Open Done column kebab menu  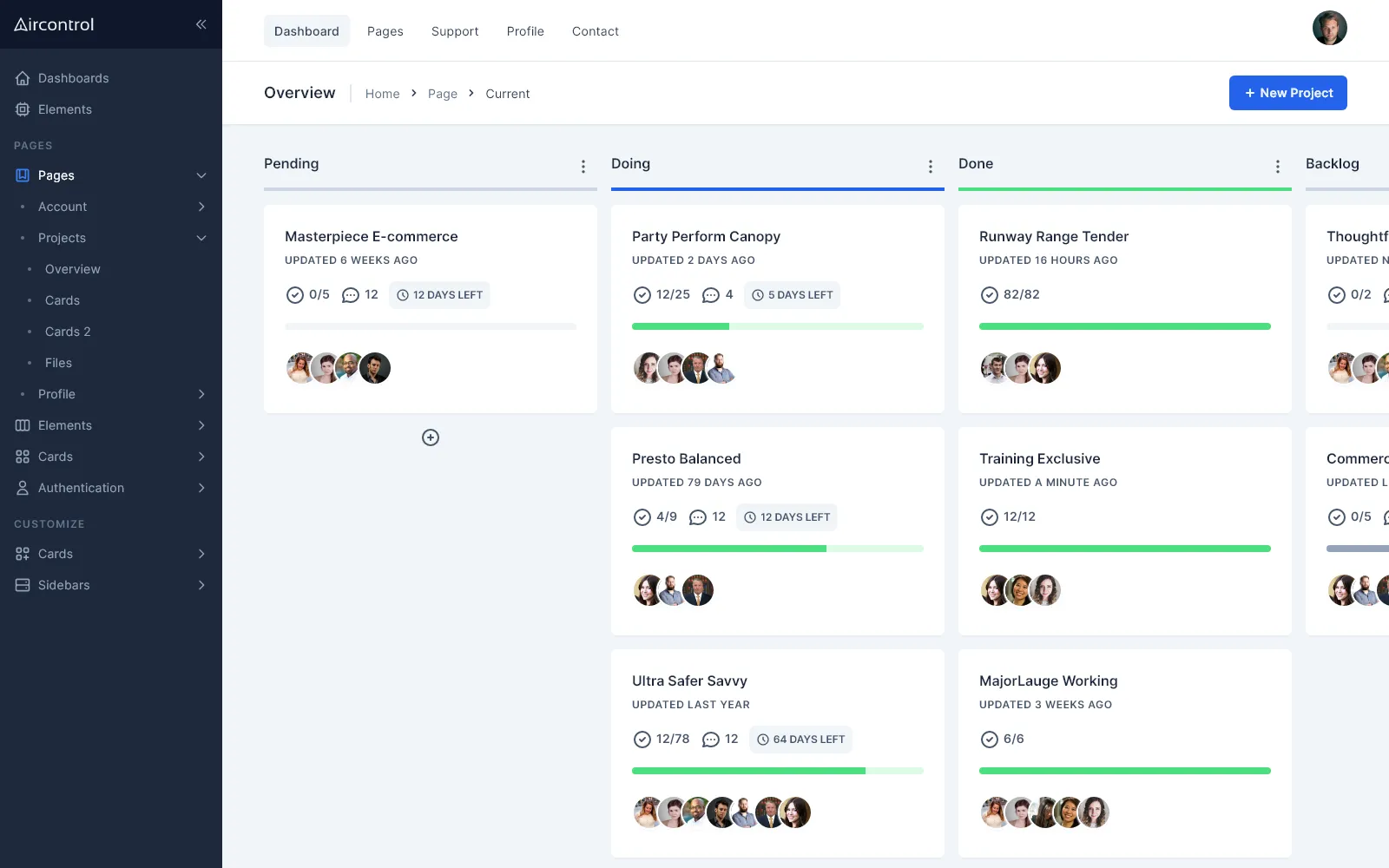(1278, 167)
